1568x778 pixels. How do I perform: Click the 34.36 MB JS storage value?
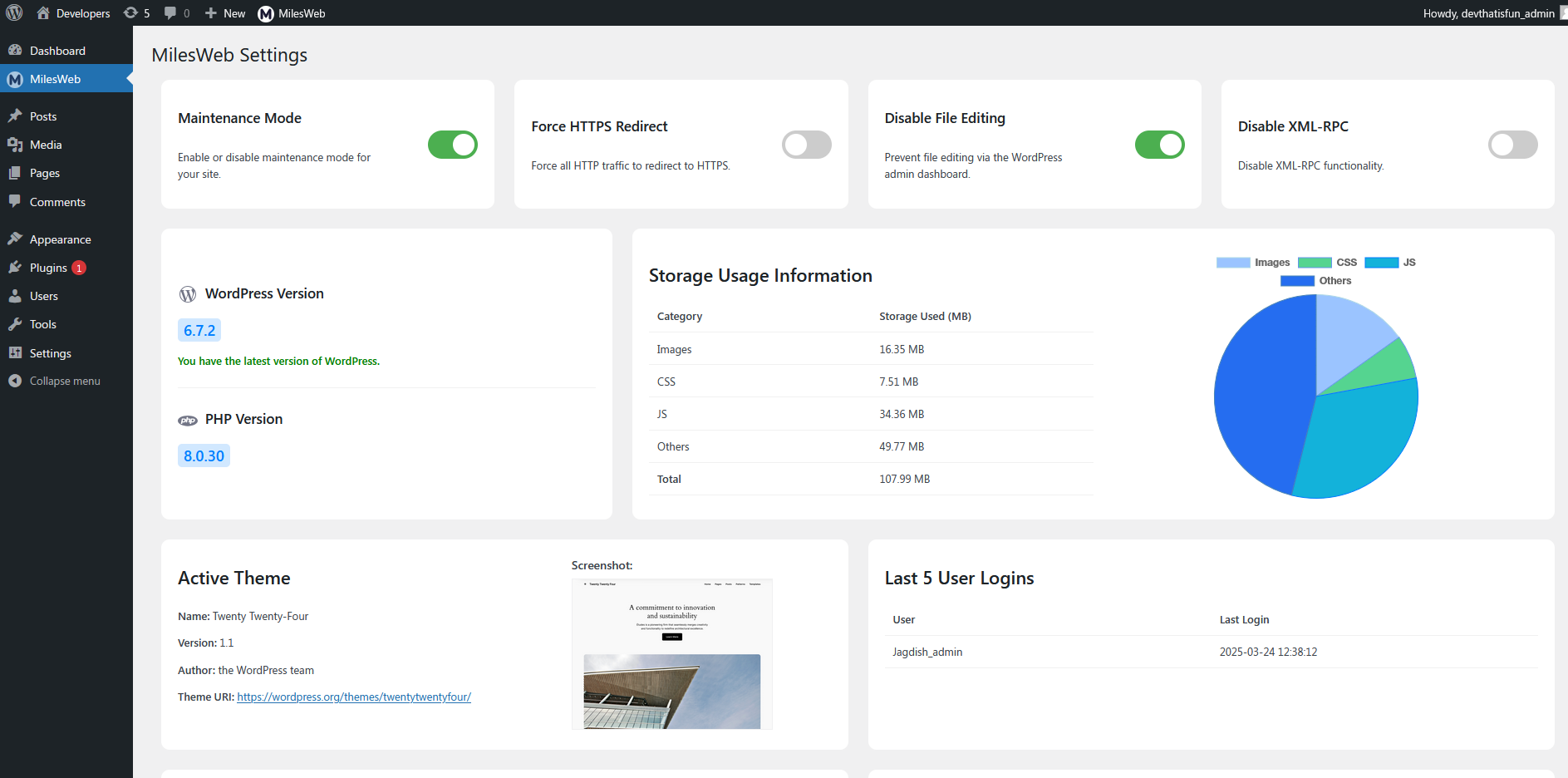click(x=902, y=414)
